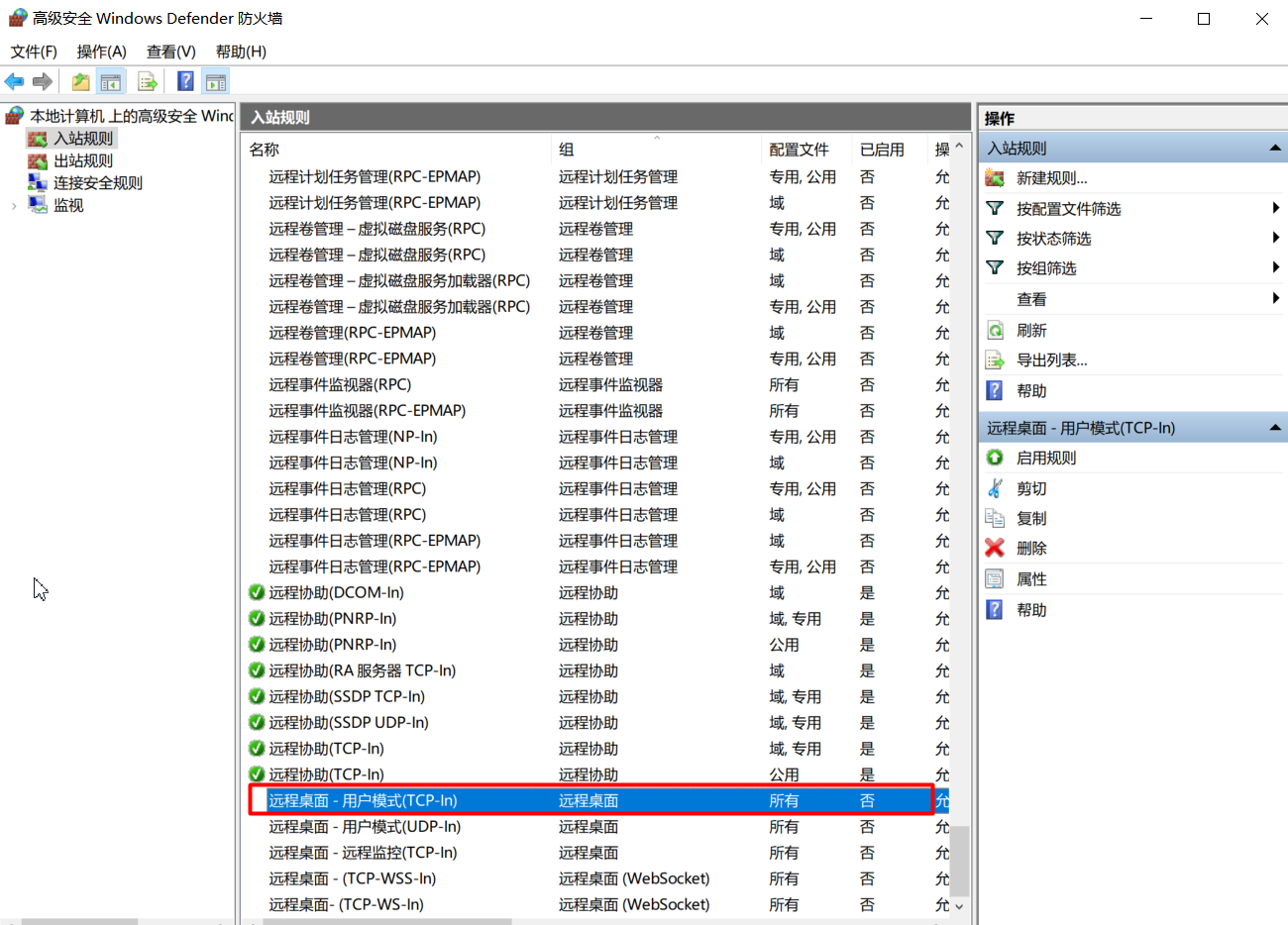1288x925 pixels.
Task: Click the Export list toolbar icon
Action: pos(148,81)
